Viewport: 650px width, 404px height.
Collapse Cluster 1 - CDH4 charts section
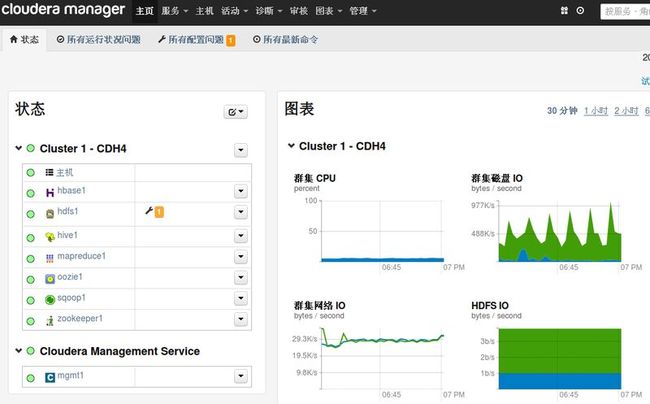click(x=291, y=145)
